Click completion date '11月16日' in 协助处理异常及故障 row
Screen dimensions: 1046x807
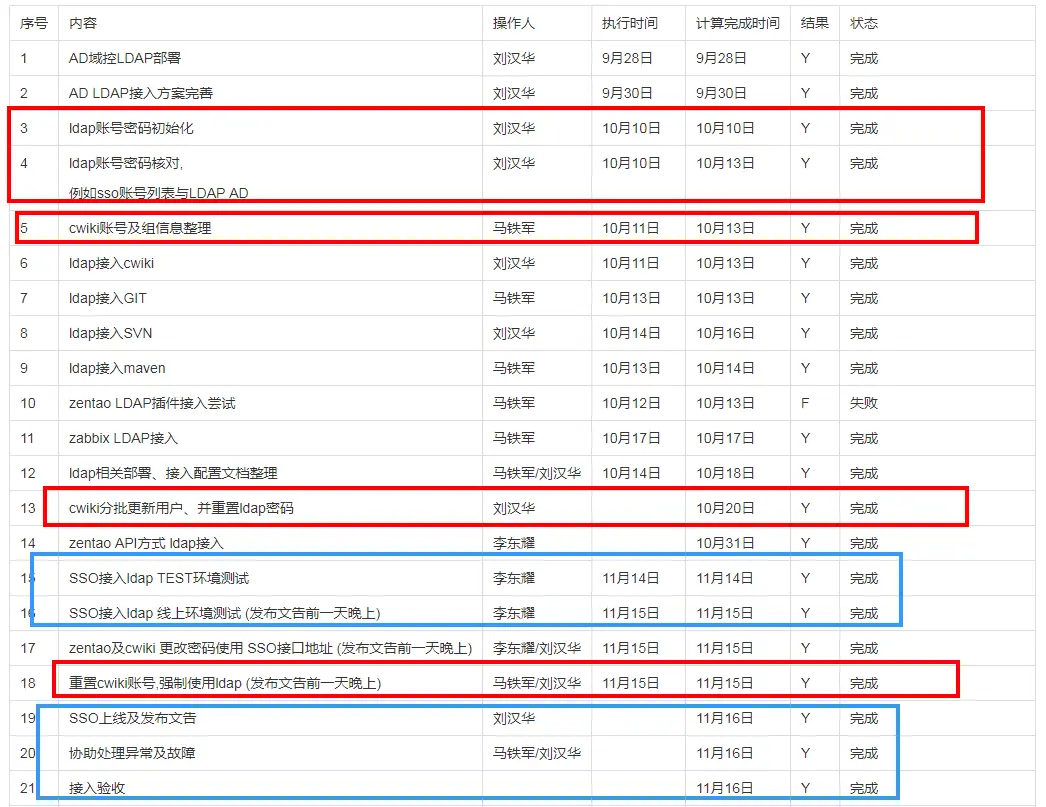pos(725,753)
